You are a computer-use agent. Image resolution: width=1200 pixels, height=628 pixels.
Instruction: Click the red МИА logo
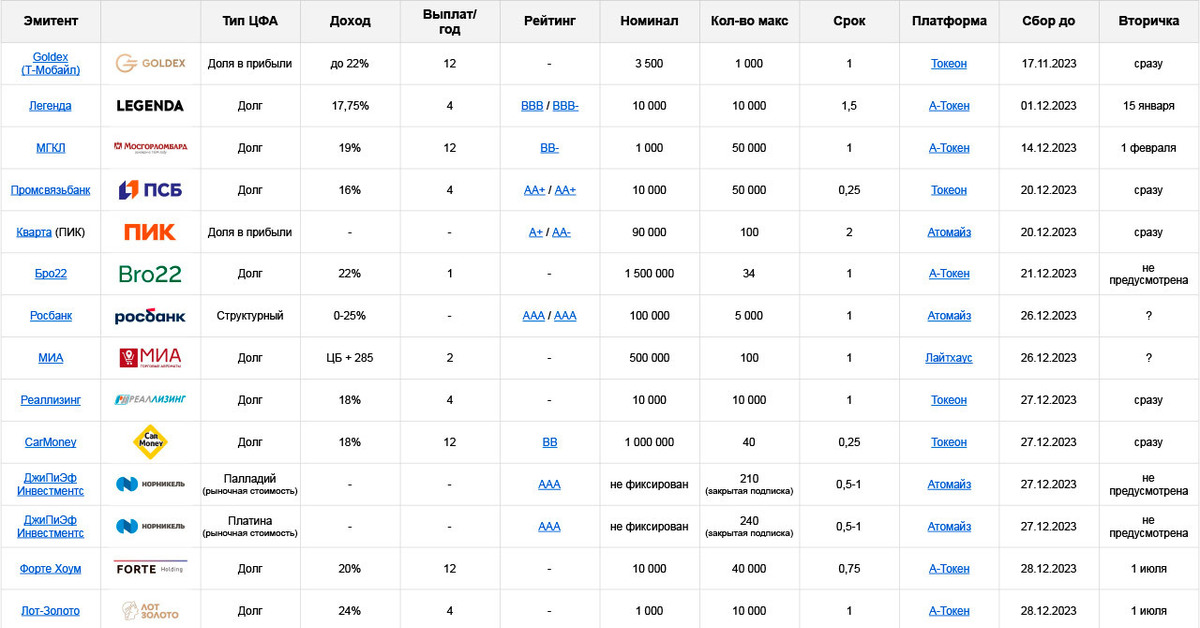tap(150, 358)
